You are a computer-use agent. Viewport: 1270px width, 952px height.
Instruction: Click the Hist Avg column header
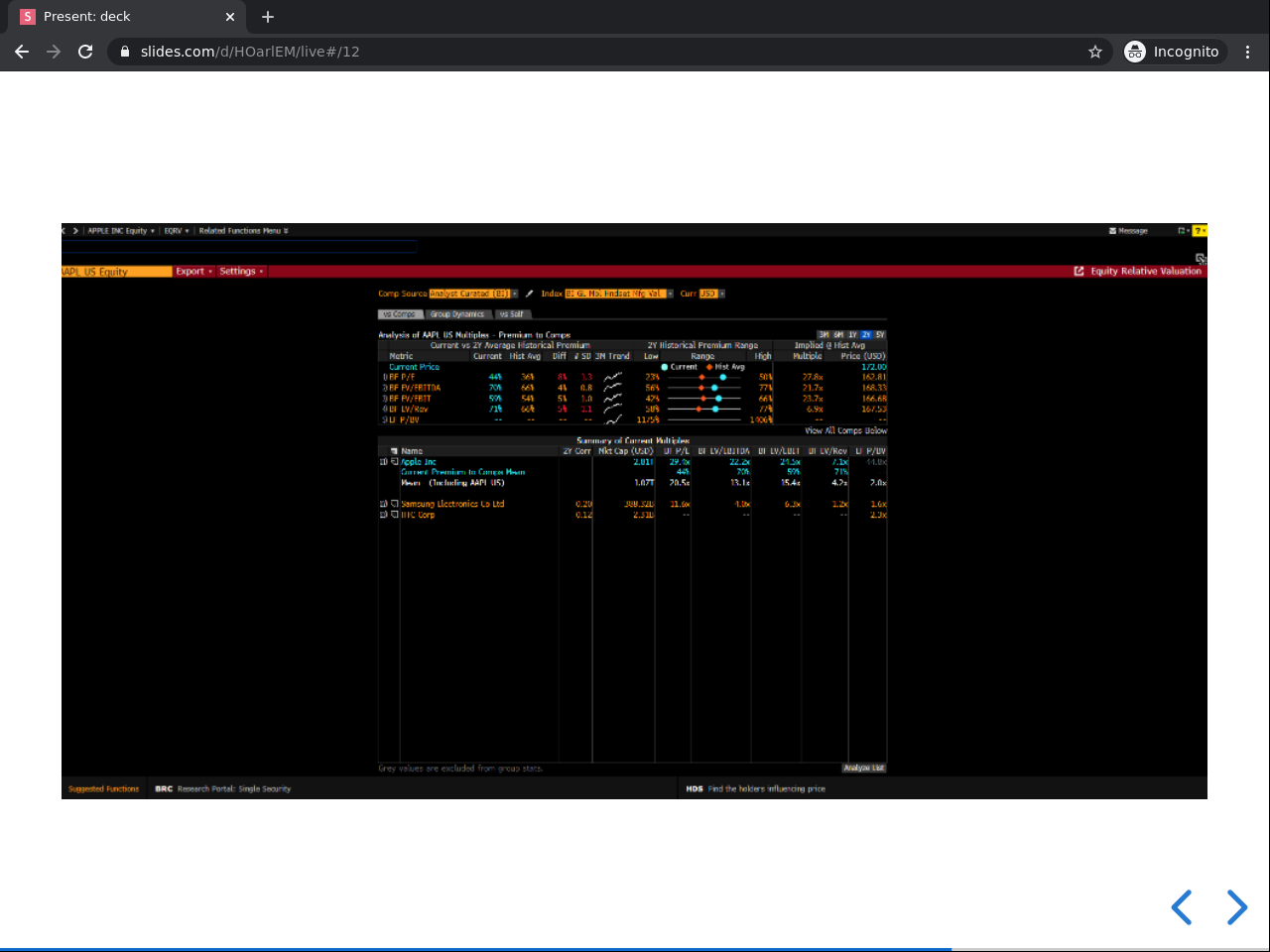[x=525, y=356]
